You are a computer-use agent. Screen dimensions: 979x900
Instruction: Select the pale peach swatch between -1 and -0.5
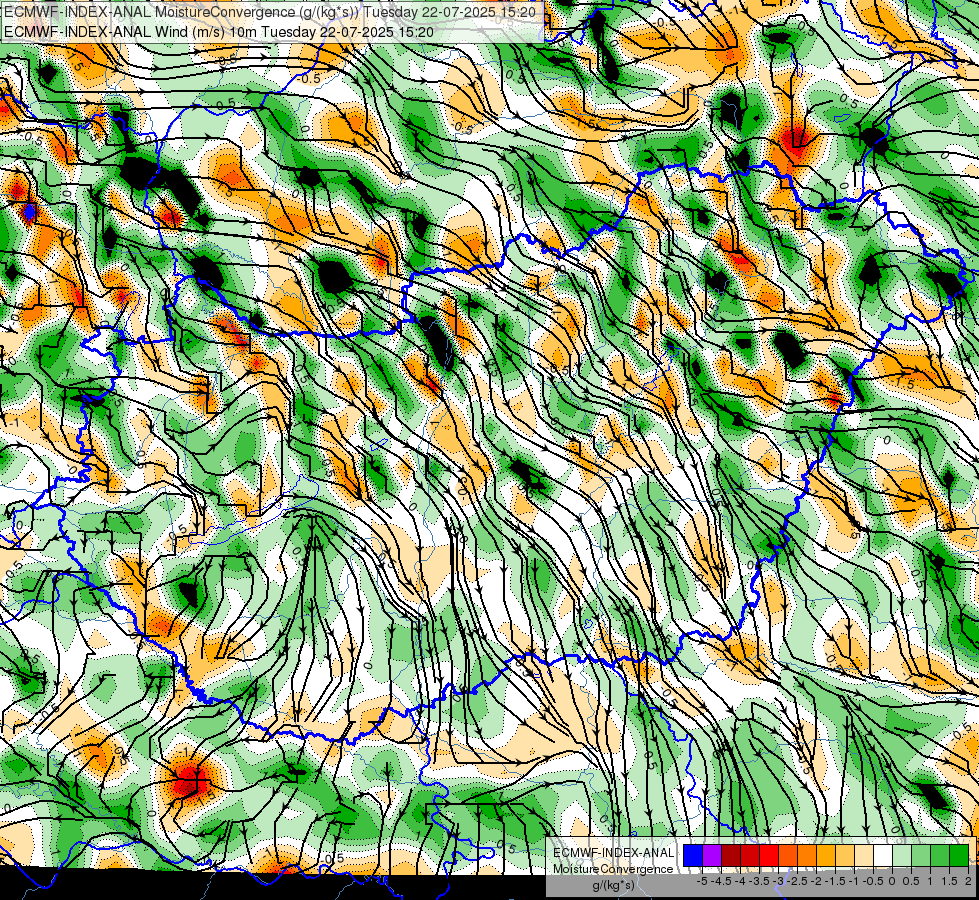coord(864,855)
